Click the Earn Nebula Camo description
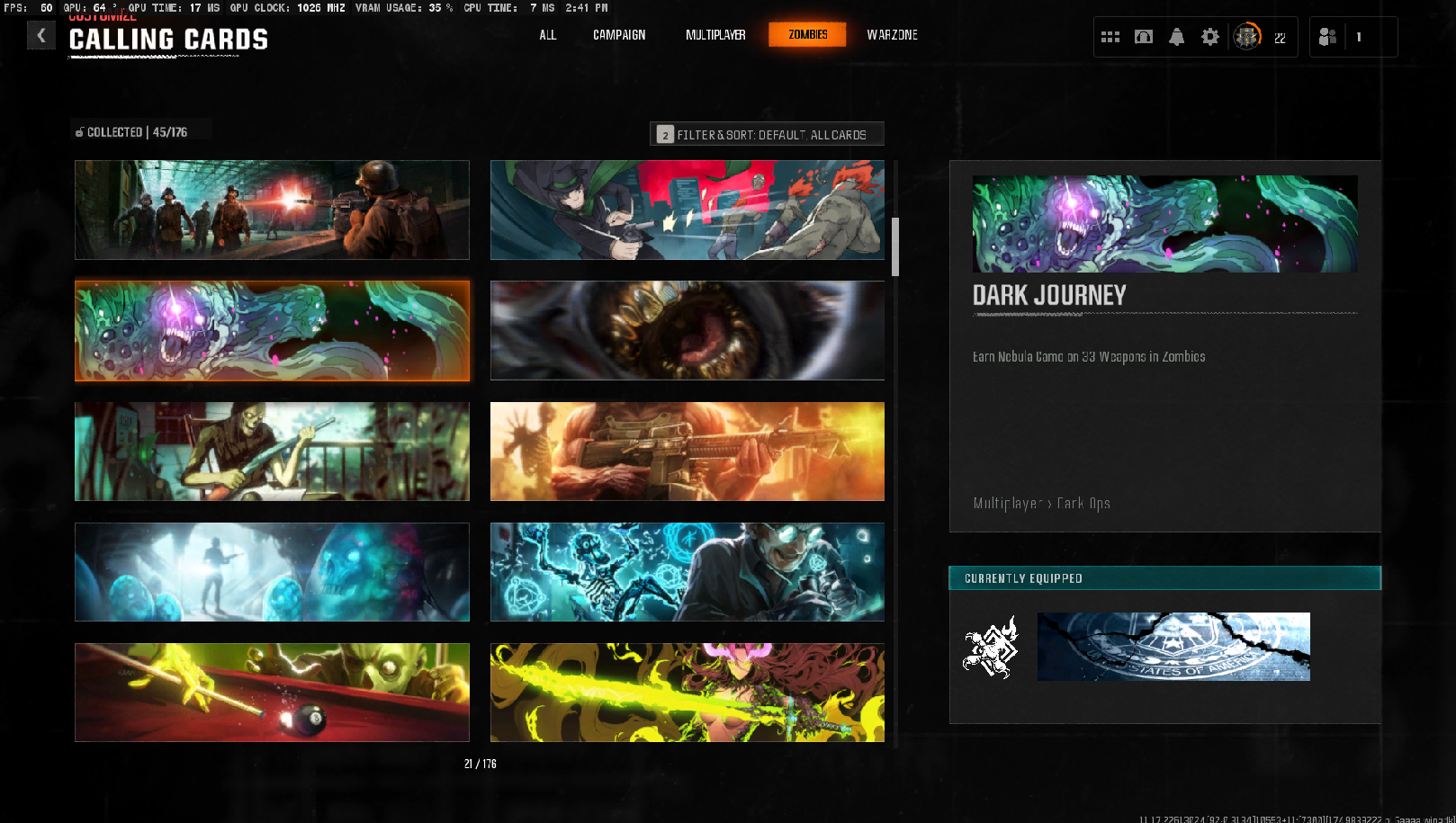This screenshot has width=1456, height=823. click(1089, 357)
